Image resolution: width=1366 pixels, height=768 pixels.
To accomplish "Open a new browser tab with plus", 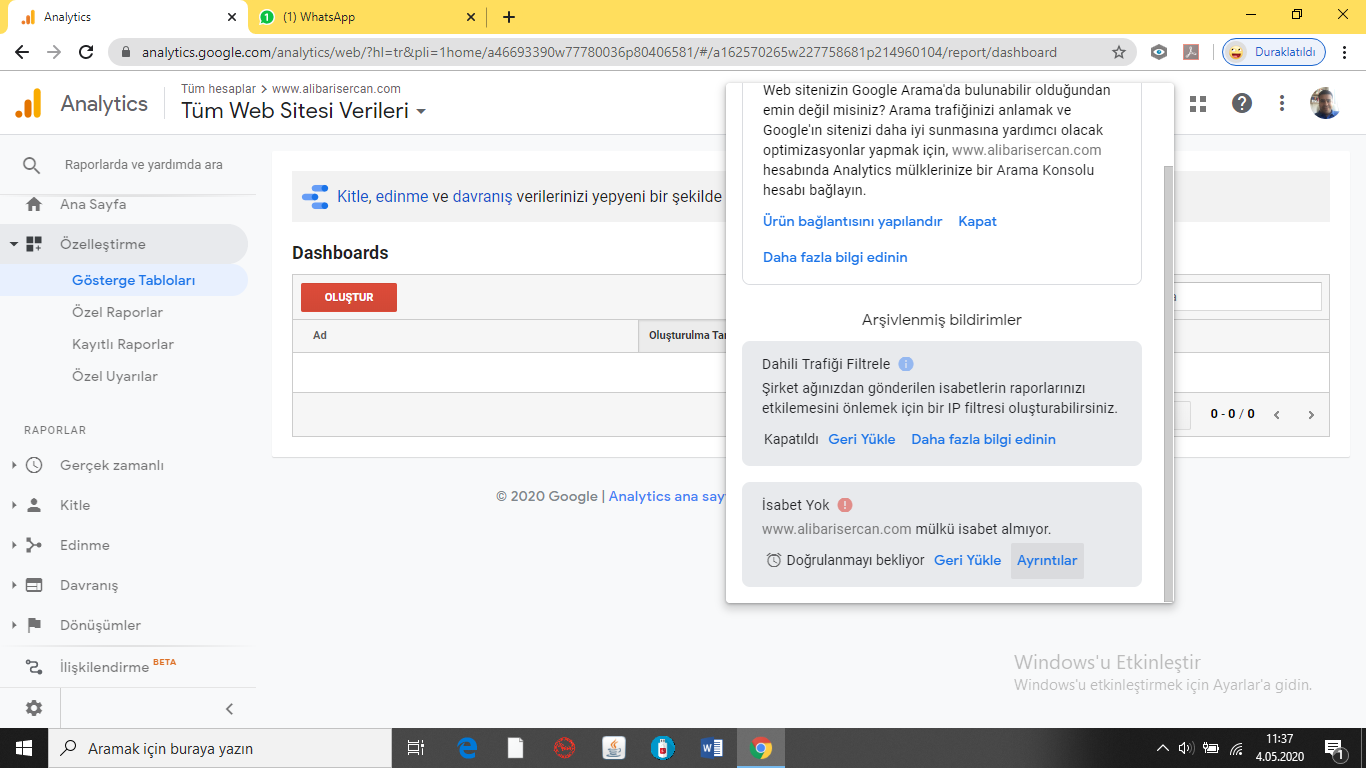I will (x=509, y=17).
